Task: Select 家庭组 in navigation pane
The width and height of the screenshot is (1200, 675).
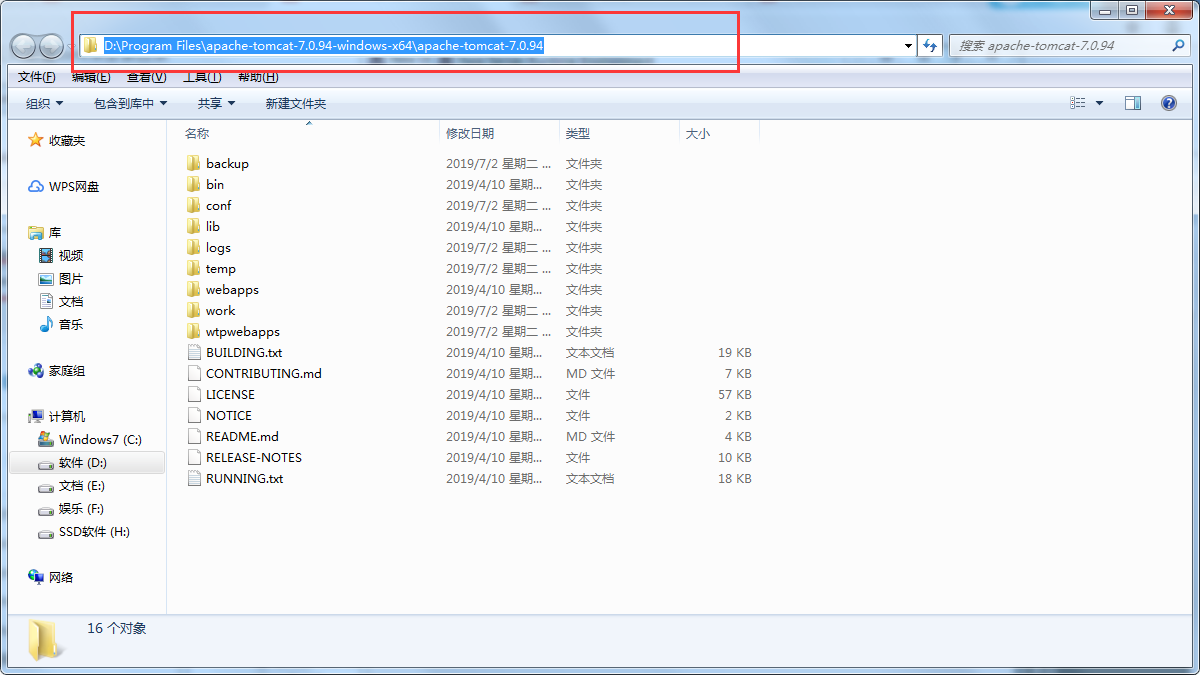Action: tap(57, 370)
